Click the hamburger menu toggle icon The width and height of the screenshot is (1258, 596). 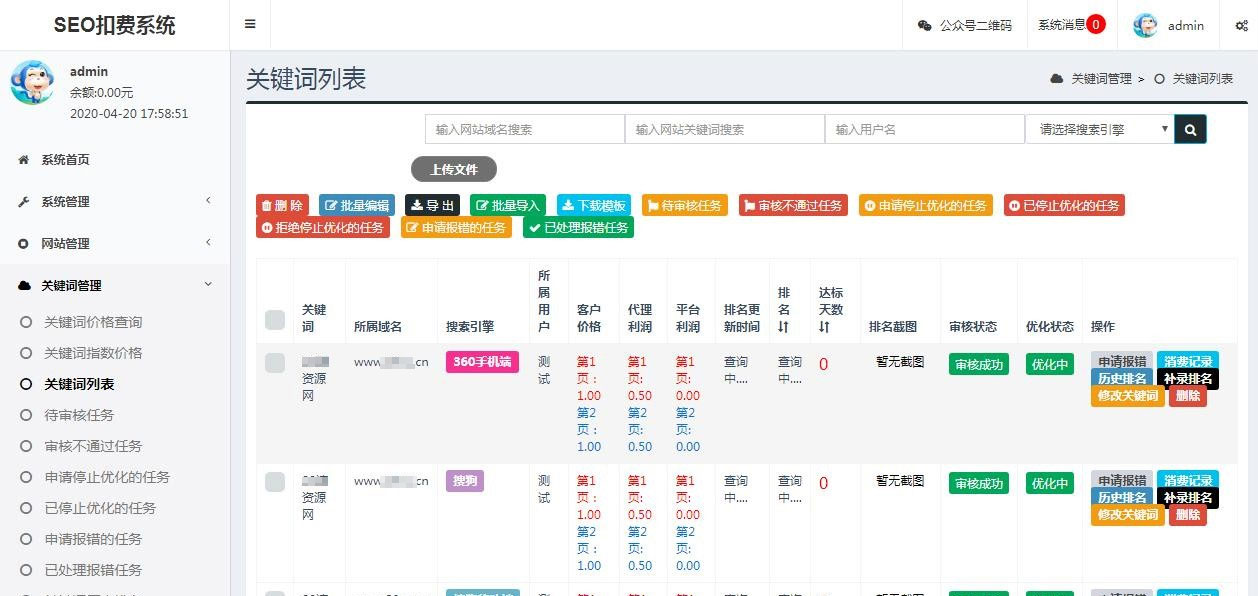tap(250, 24)
